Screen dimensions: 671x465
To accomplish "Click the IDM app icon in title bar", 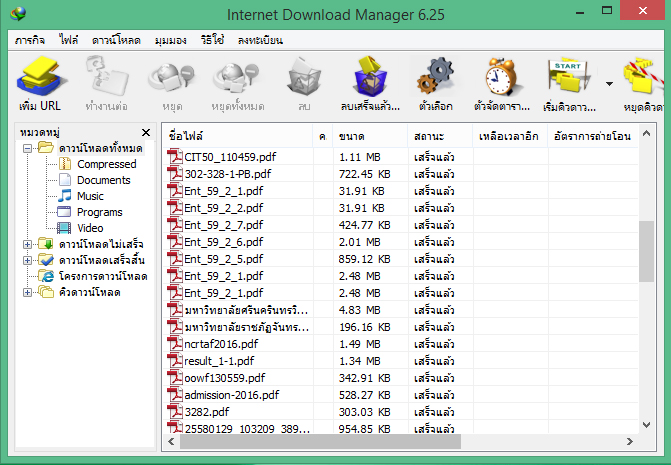I will coord(18,14).
